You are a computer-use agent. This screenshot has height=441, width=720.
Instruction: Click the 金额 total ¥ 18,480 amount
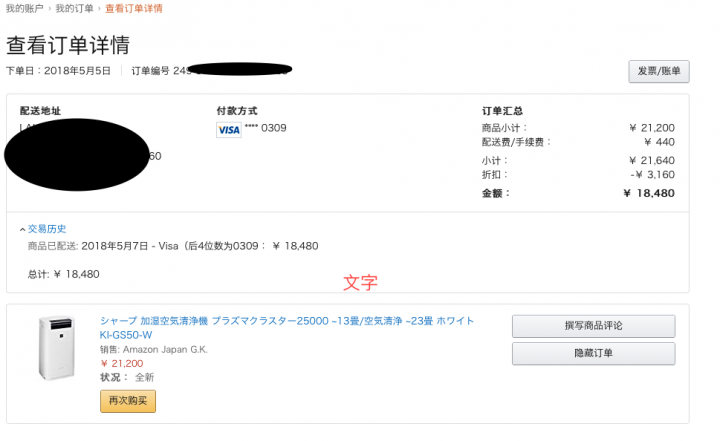[649, 193]
